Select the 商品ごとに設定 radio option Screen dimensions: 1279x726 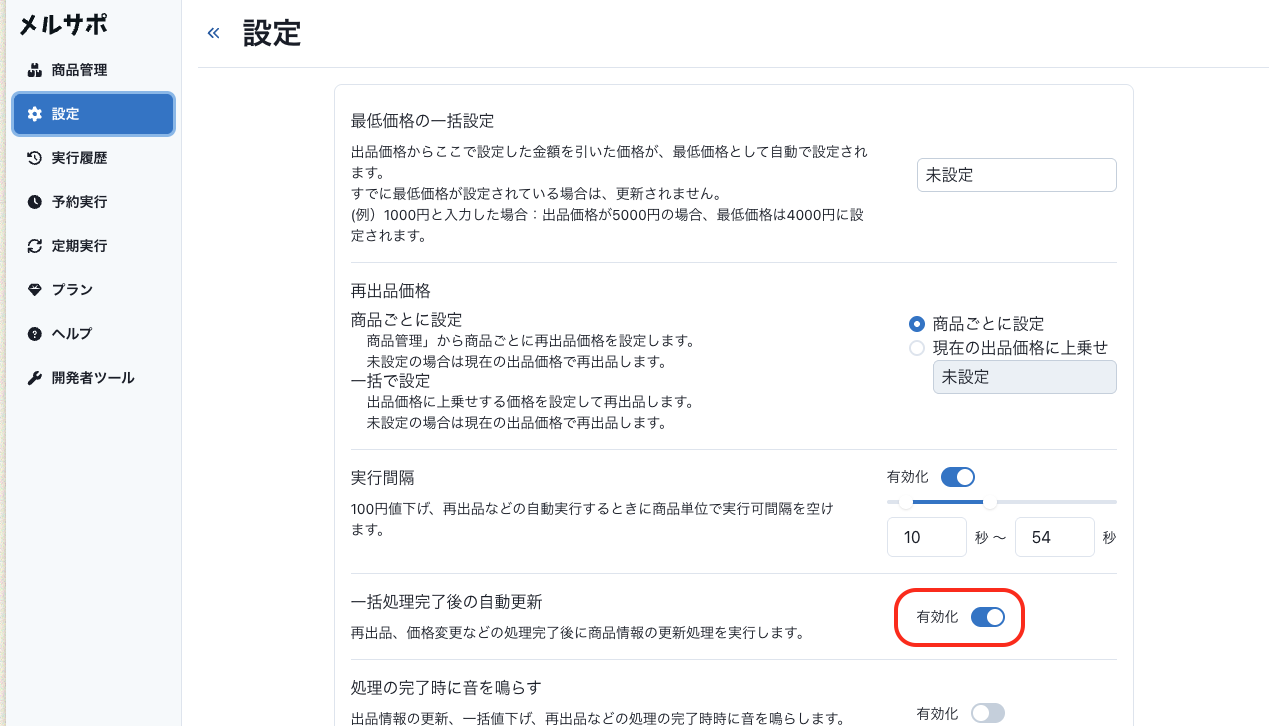pyautogui.click(x=917, y=324)
